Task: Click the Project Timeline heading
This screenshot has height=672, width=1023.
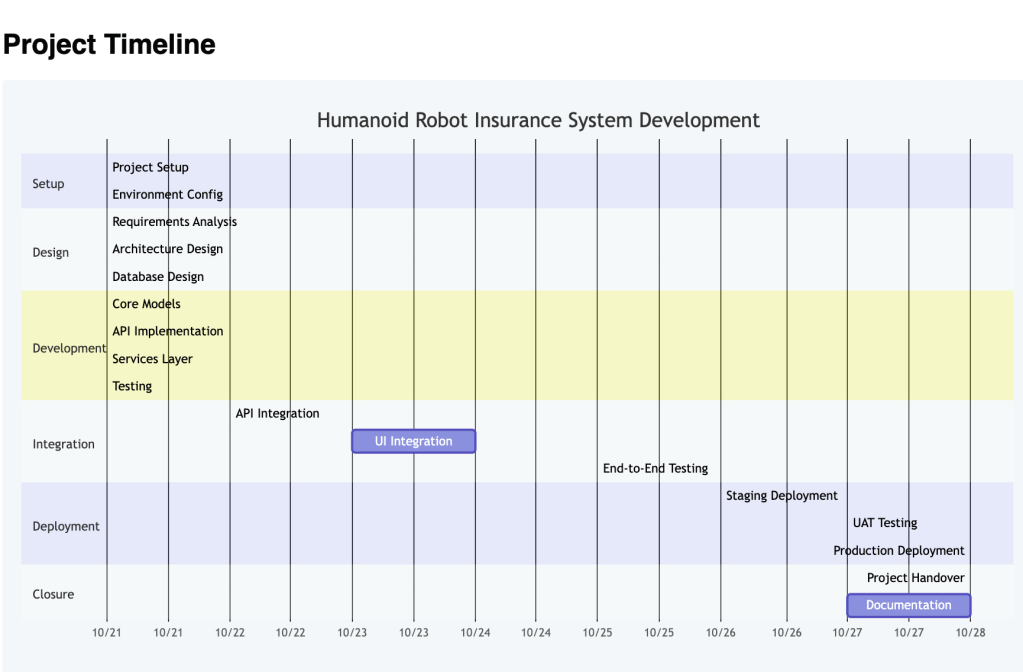Action: point(109,44)
